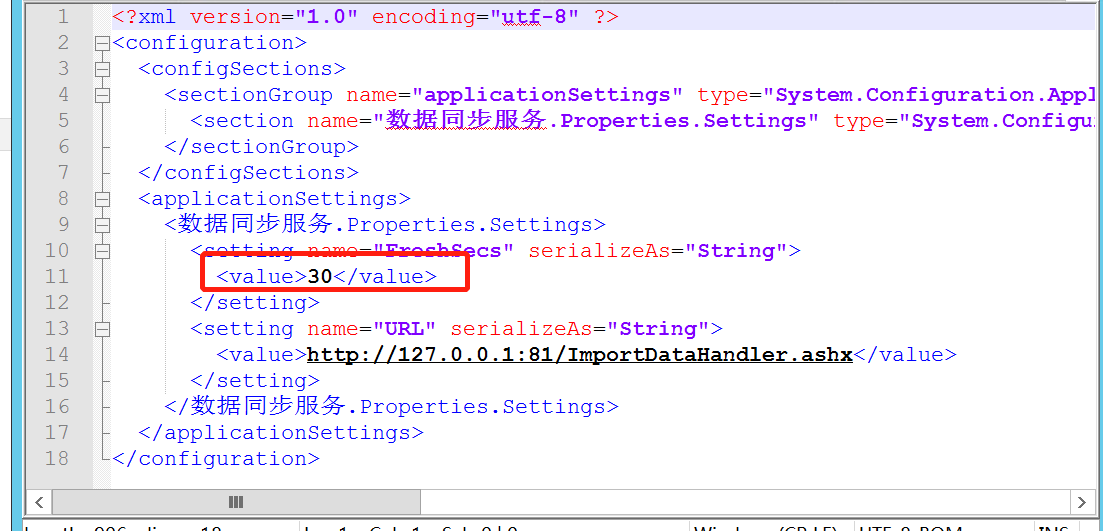Screen dimensions: 1103x531
Task: Click the closing </value> tag on line 14
Action: click(905, 355)
